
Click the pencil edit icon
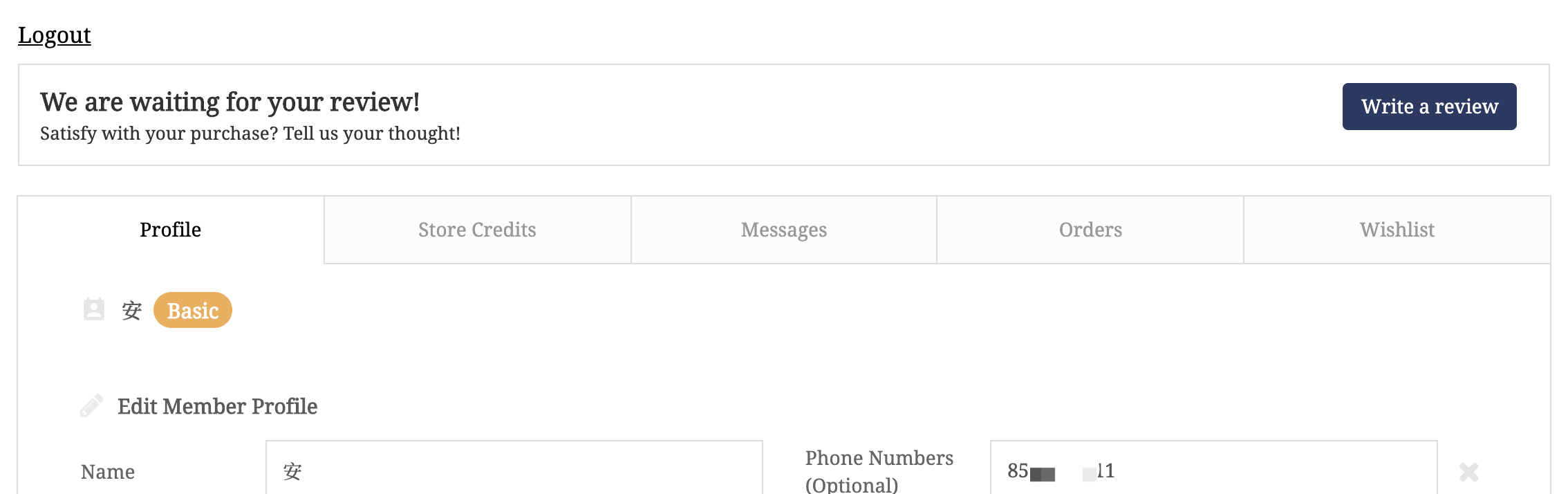pyautogui.click(x=92, y=406)
